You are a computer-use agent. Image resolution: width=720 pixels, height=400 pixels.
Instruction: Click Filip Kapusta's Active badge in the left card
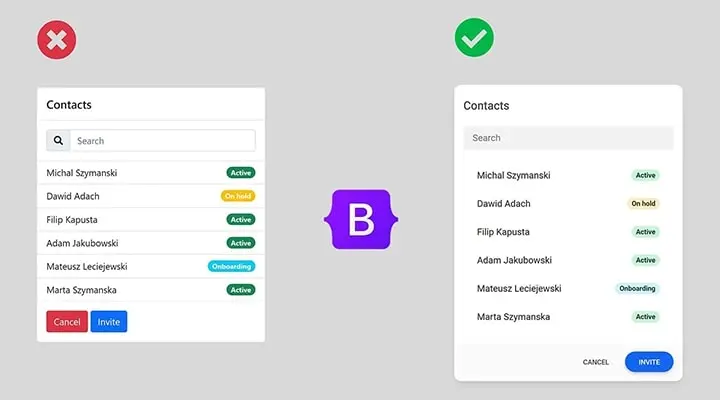pyautogui.click(x=241, y=220)
